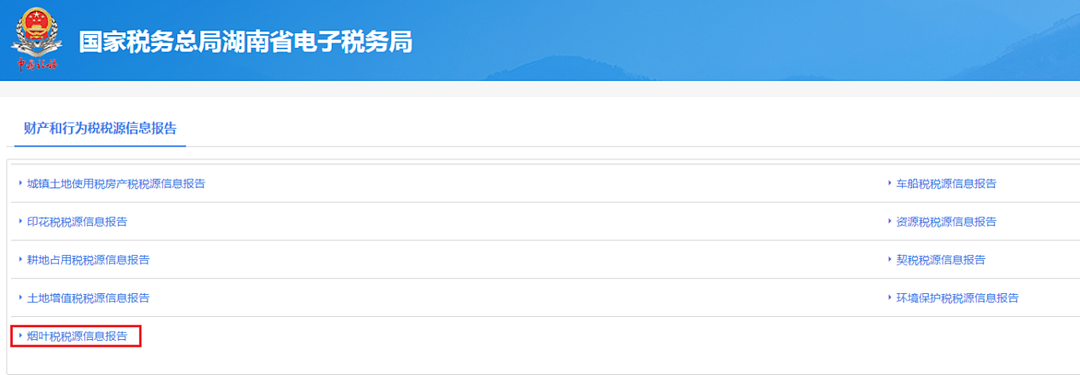
Task: Open the 印花税税源信息报告 link
Action: pos(77,222)
